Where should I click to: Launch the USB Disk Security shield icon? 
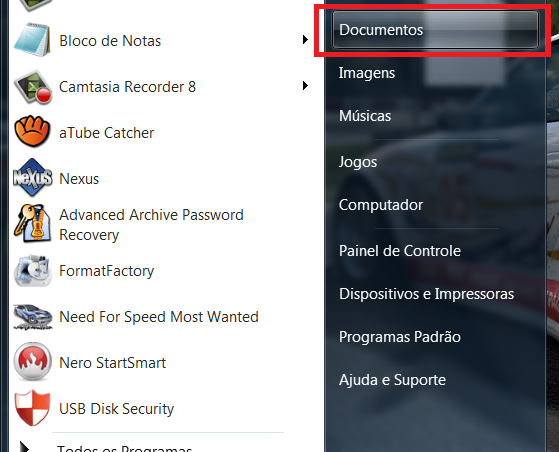[32, 408]
